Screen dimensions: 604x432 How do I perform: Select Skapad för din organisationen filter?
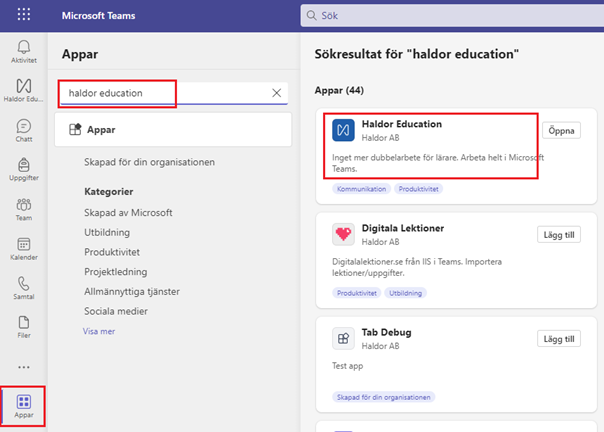[149, 162]
